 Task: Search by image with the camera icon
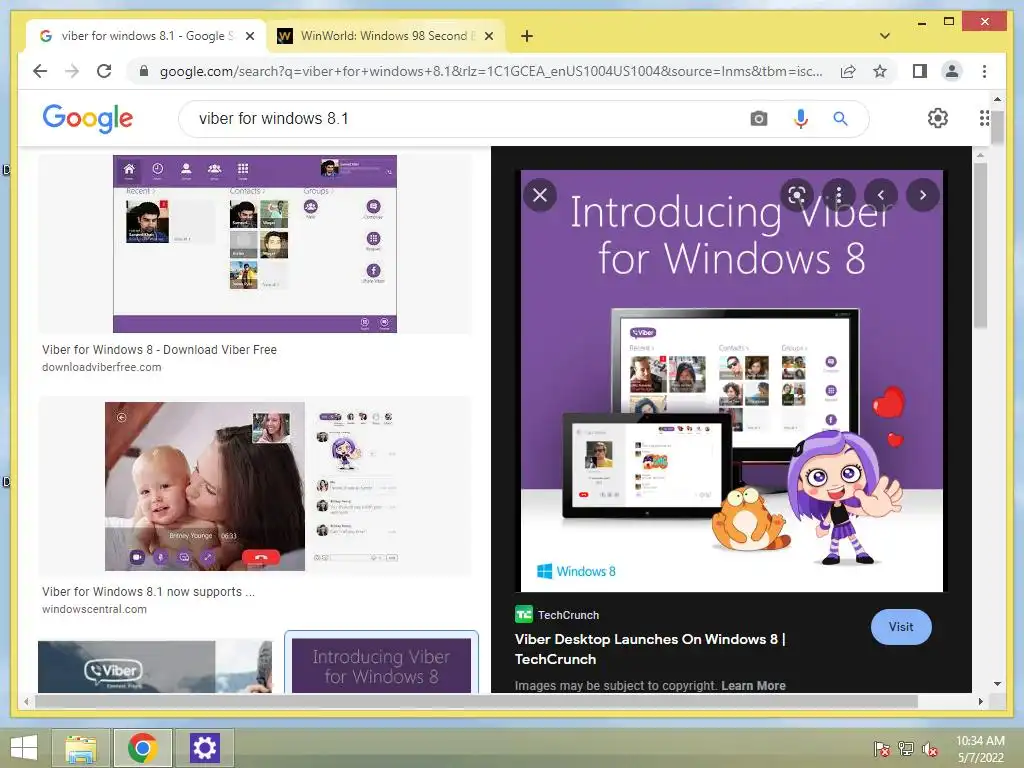tap(759, 119)
